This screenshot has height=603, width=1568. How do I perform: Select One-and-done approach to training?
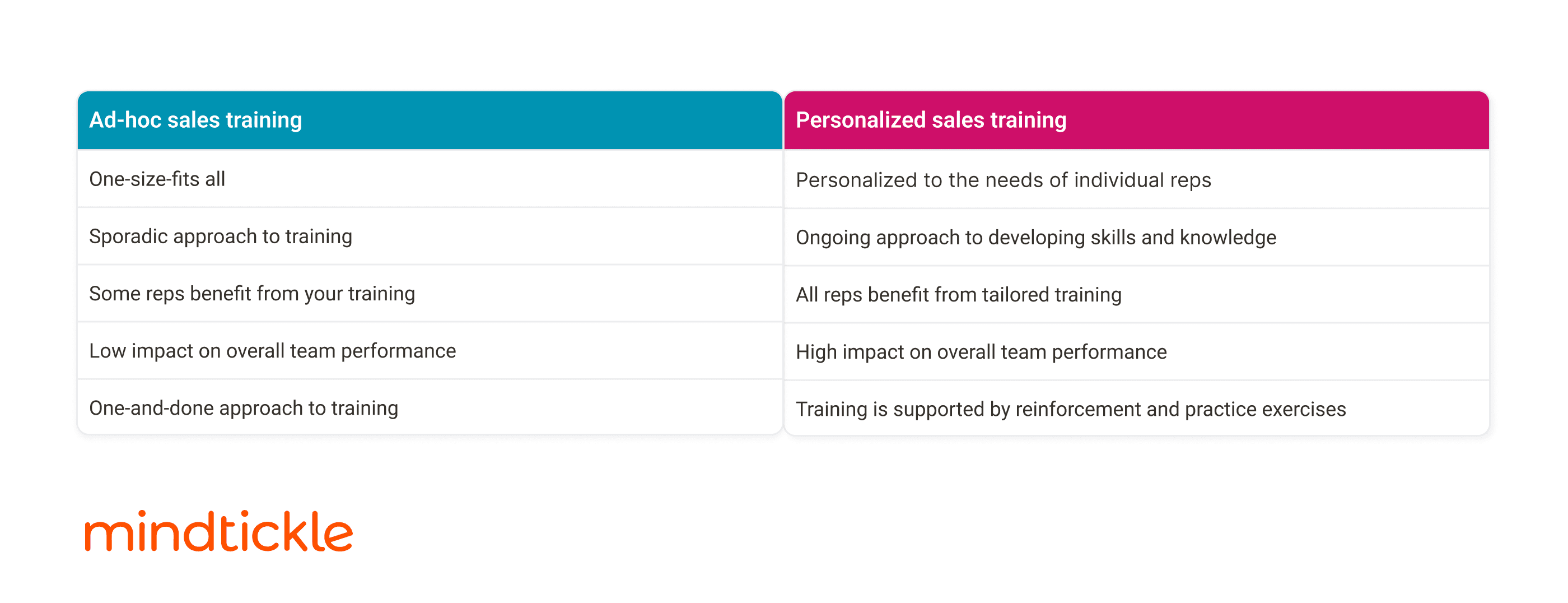pyautogui.click(x=244, y=408)
